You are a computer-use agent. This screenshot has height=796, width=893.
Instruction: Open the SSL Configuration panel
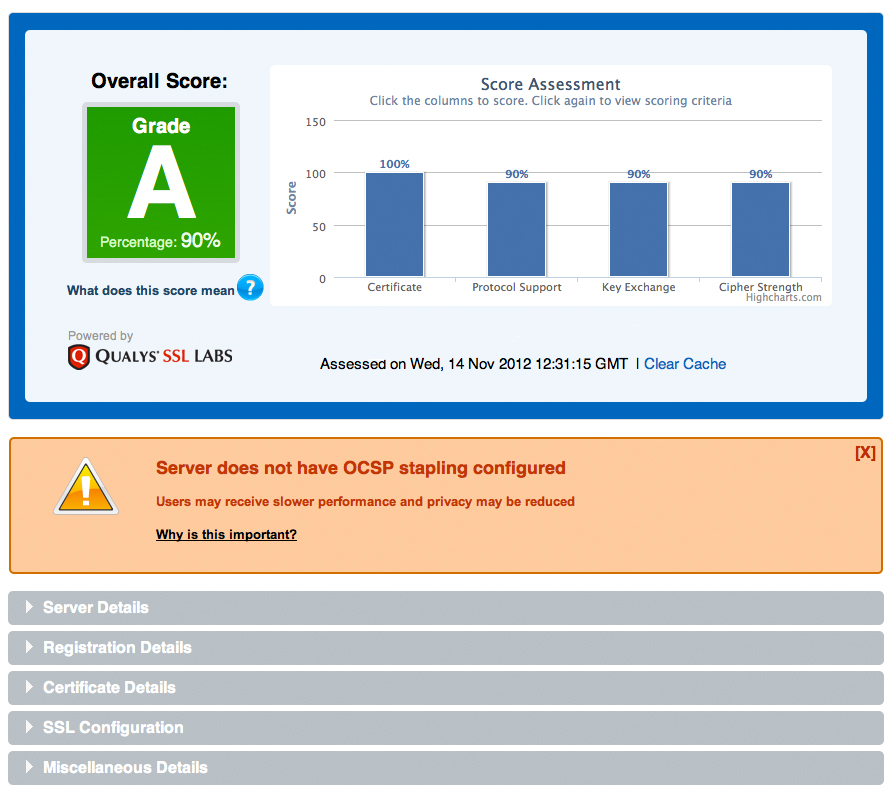click(113, 728)
